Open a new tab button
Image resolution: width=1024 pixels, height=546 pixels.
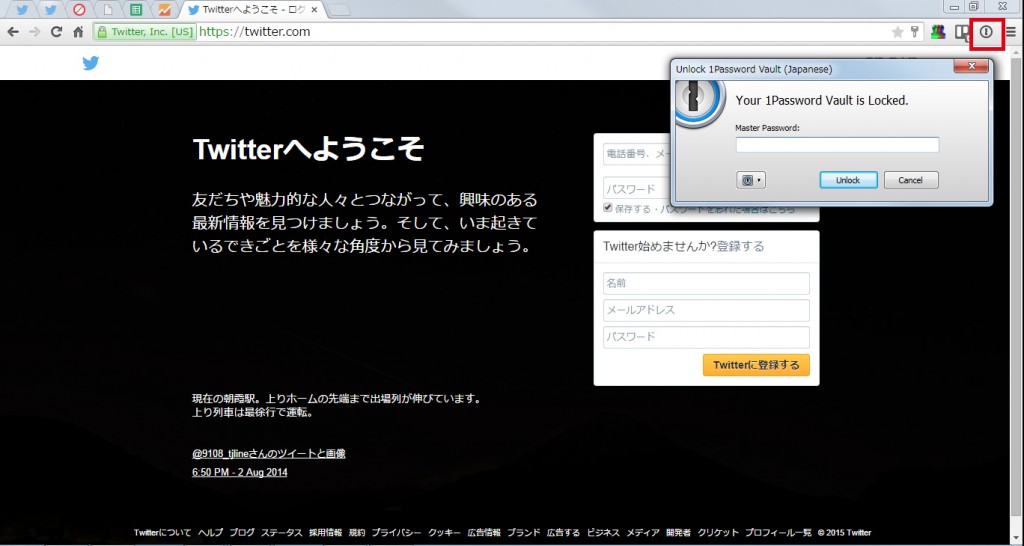pyautogui.click(x=338, y=10)
